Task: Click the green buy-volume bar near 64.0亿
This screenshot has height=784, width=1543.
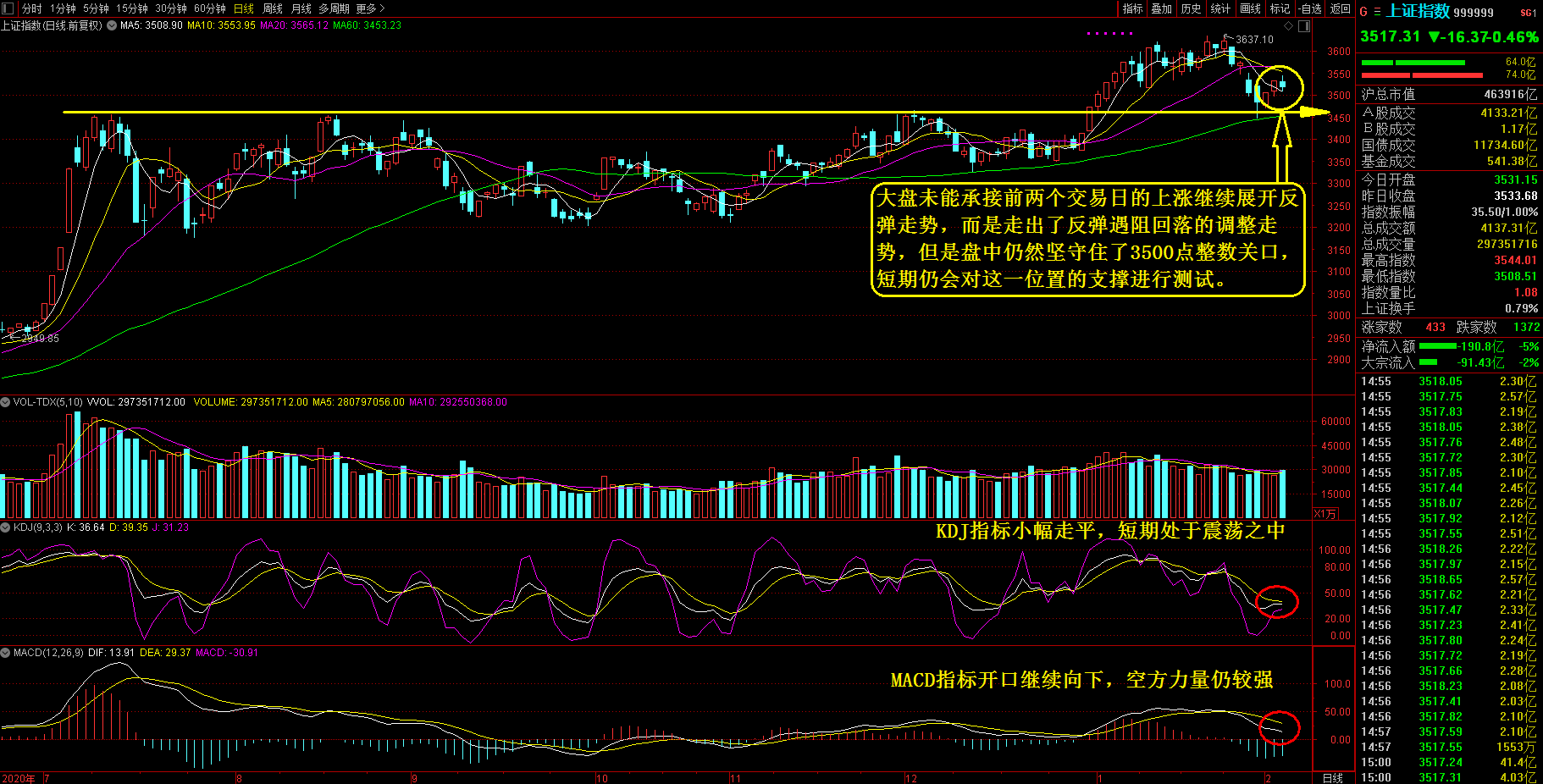Action: [x=1413, y=63]
